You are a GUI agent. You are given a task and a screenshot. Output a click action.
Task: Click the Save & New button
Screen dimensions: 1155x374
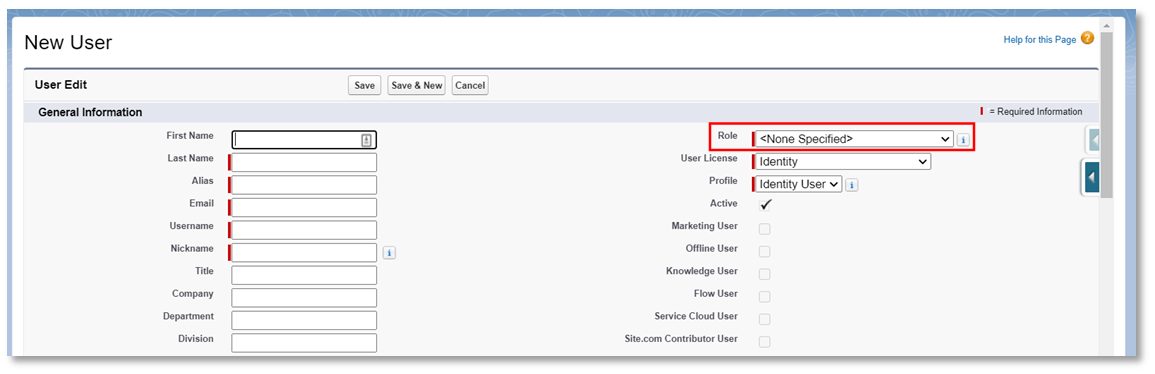pos(417,85)
